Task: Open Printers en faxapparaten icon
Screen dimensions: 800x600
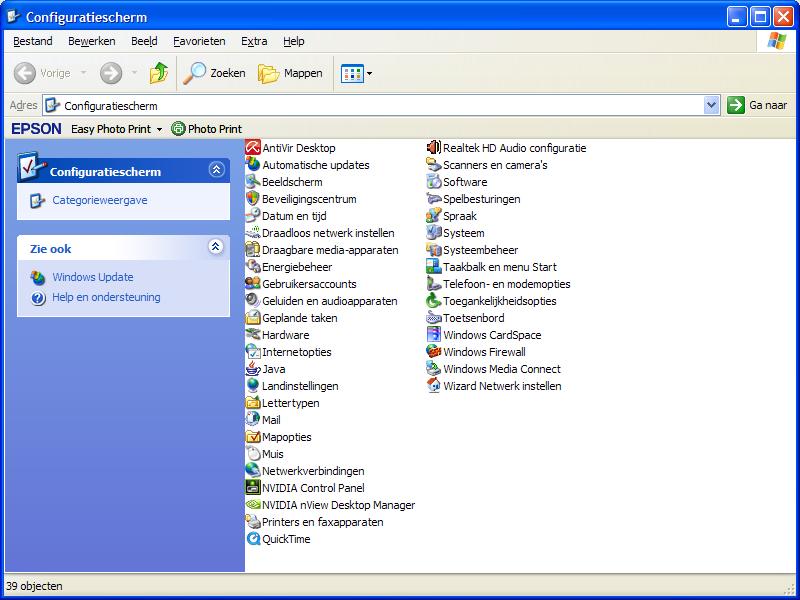Action: coord(253,522)
